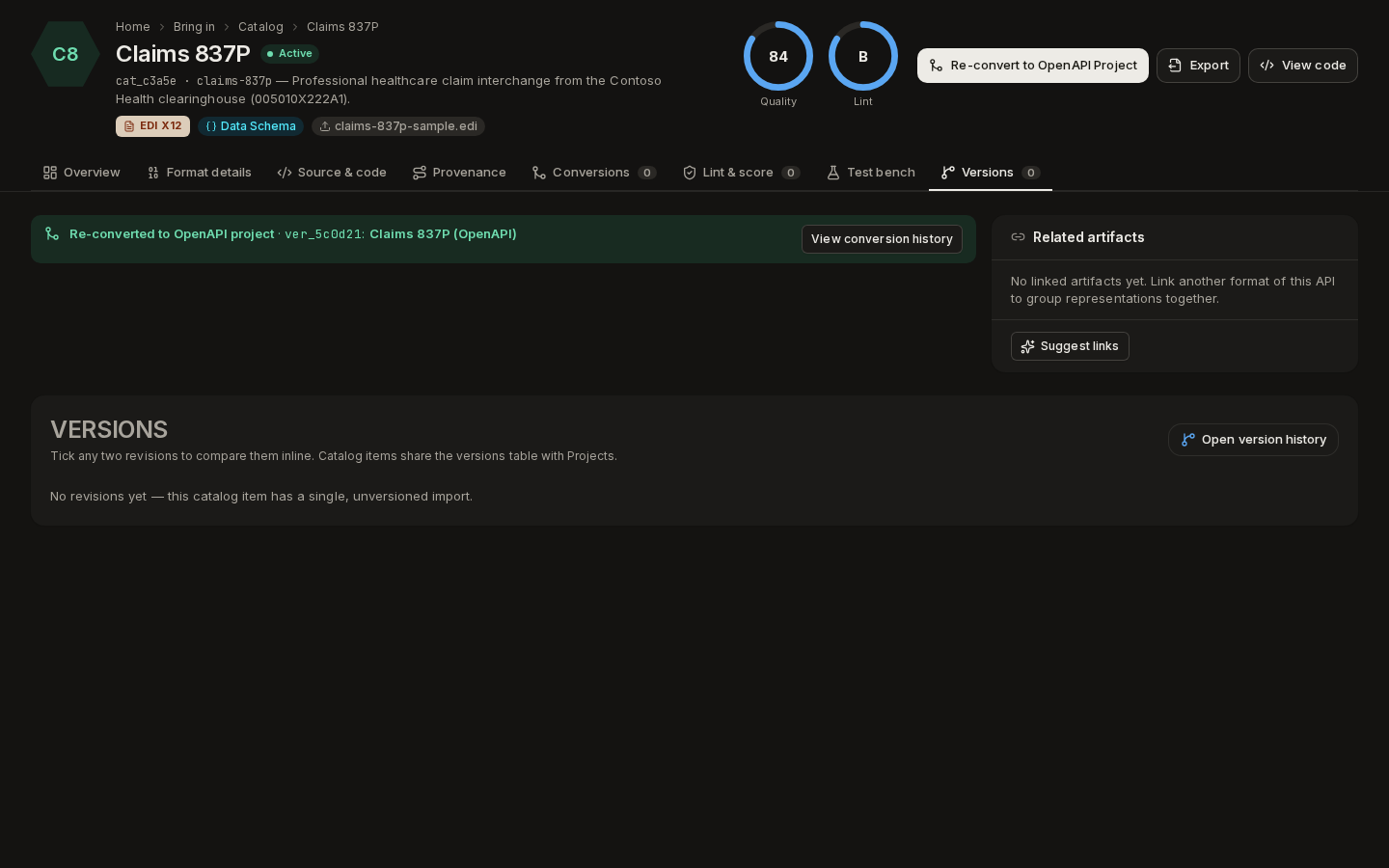
Task: Switch to the Provenance tab
Action: (459, 173)
